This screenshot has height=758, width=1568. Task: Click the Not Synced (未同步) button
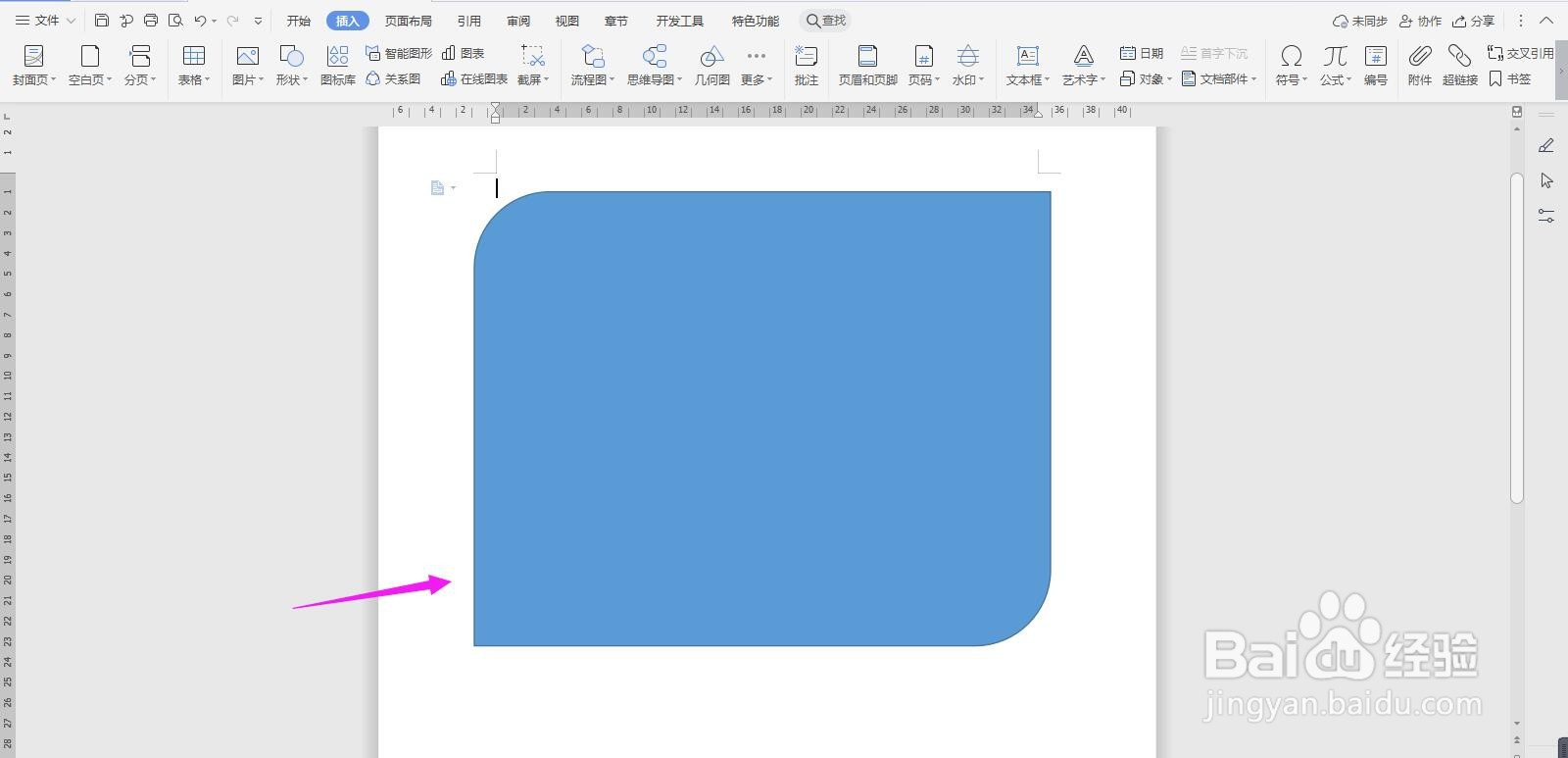(1359, 21)
